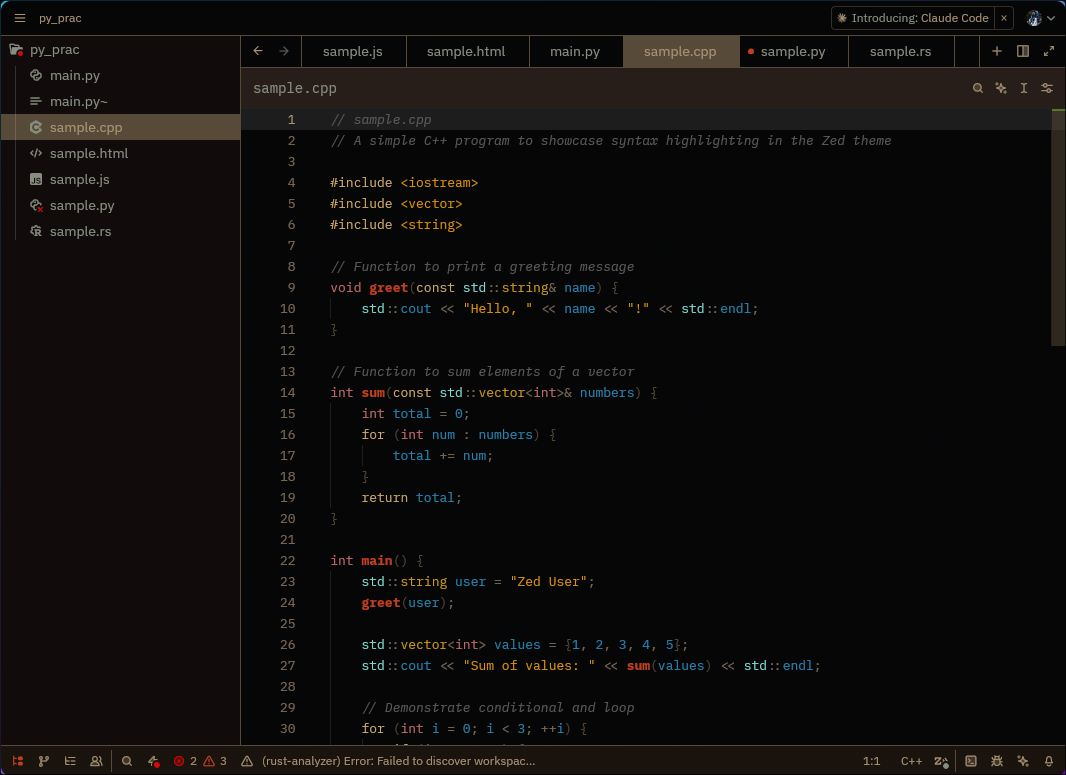Click the sample.cpp breadcrumb
Image resolution: width=1066 pixels, height=775 pixels.
pos(294,88)
